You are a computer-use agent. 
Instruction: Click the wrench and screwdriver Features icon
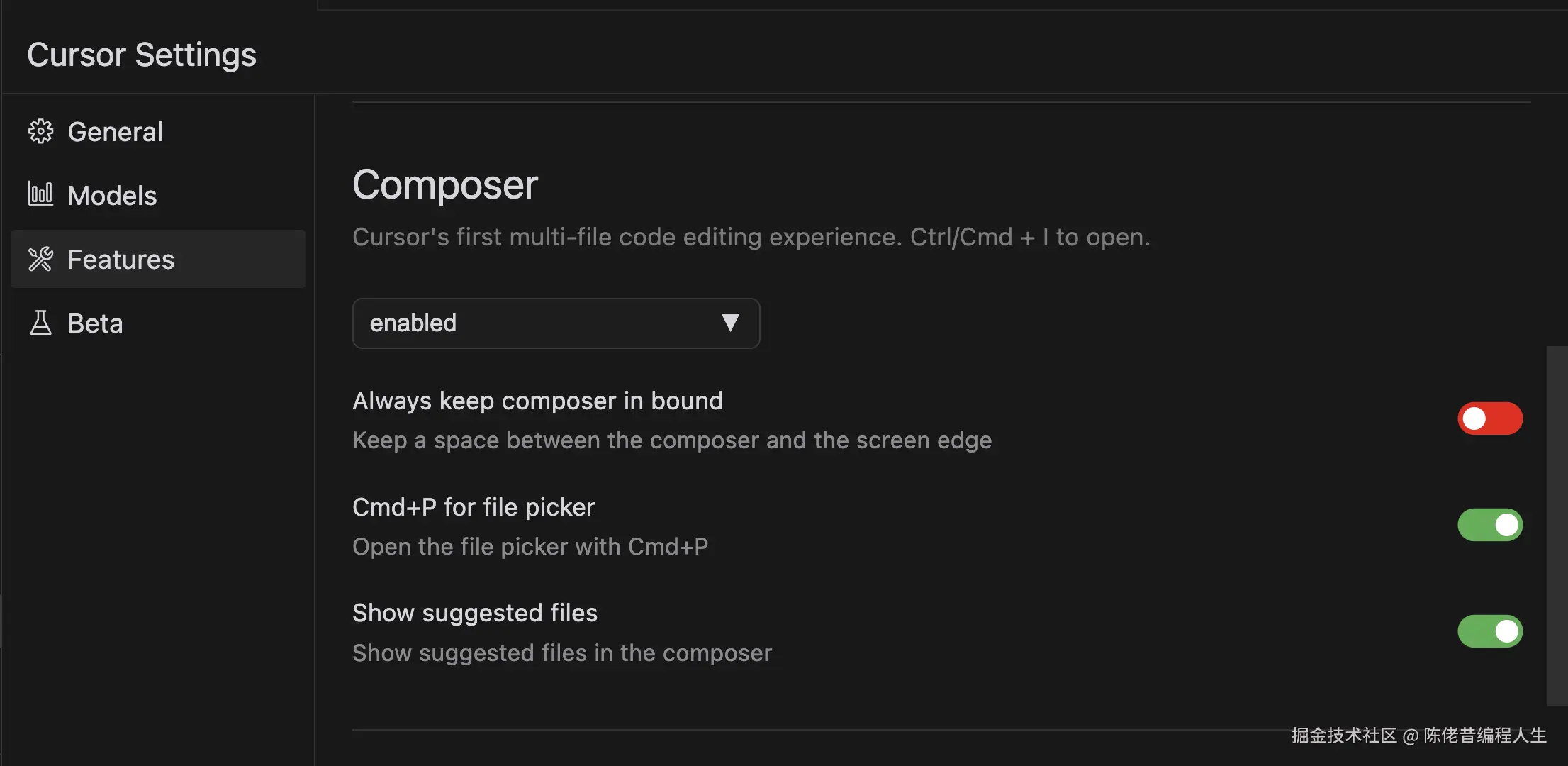coord(40,259)
